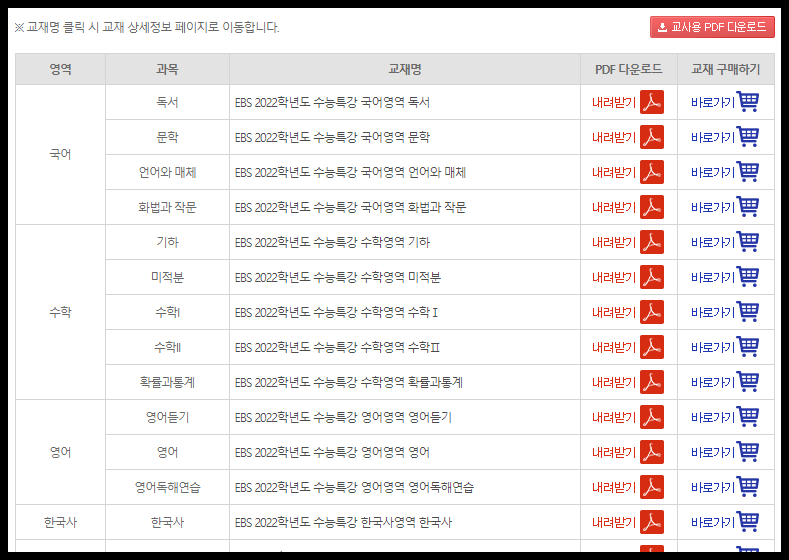This screenshot has width=789, height=560.
Task: Click cart icon for 한국사 row
Action: [747, 521]
